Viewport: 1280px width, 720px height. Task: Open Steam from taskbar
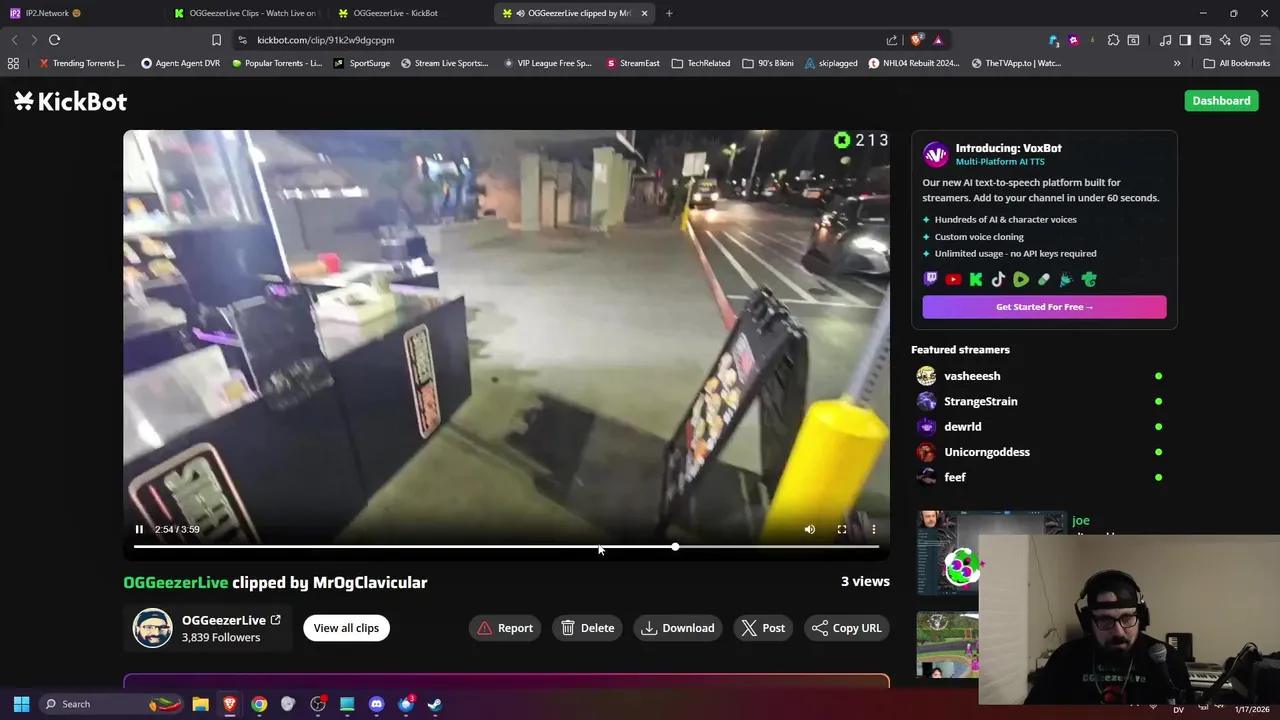(434, 704)
